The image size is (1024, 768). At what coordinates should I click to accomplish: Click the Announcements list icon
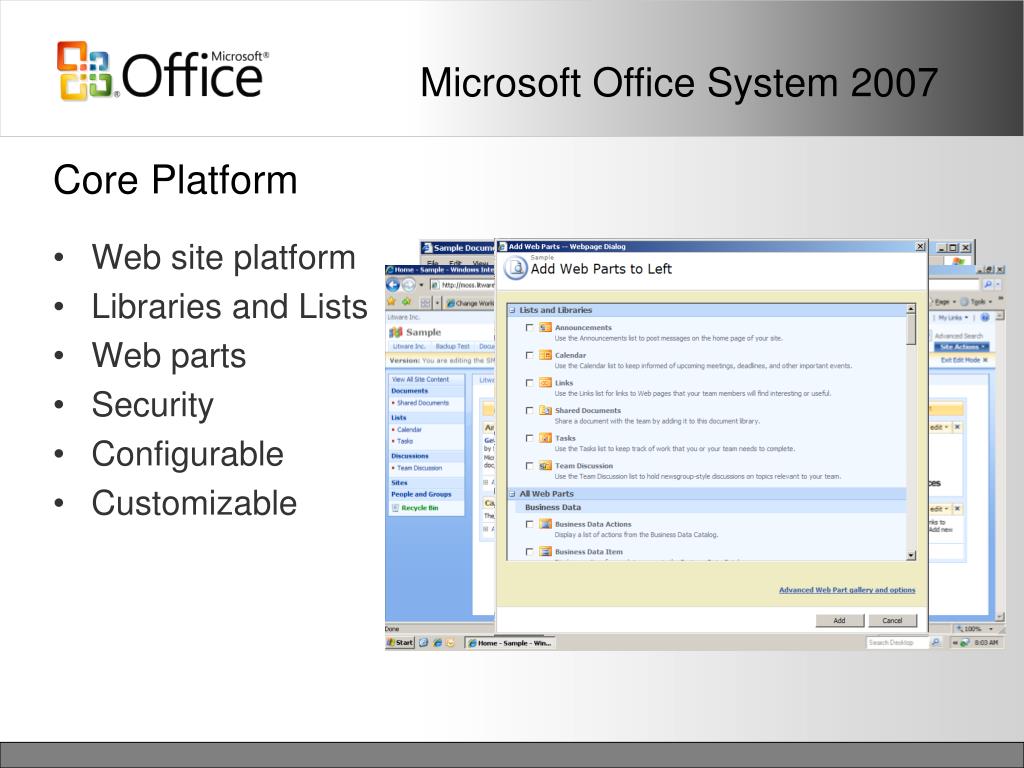(545, 327)
